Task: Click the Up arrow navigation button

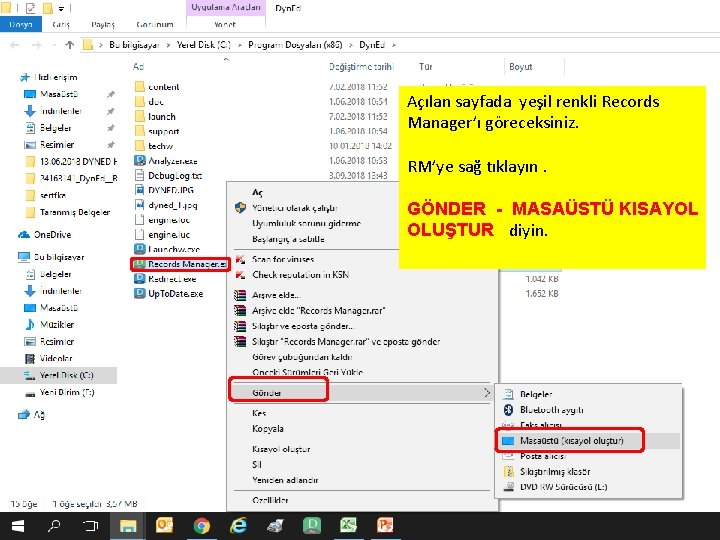Action: tap(70, 45)
